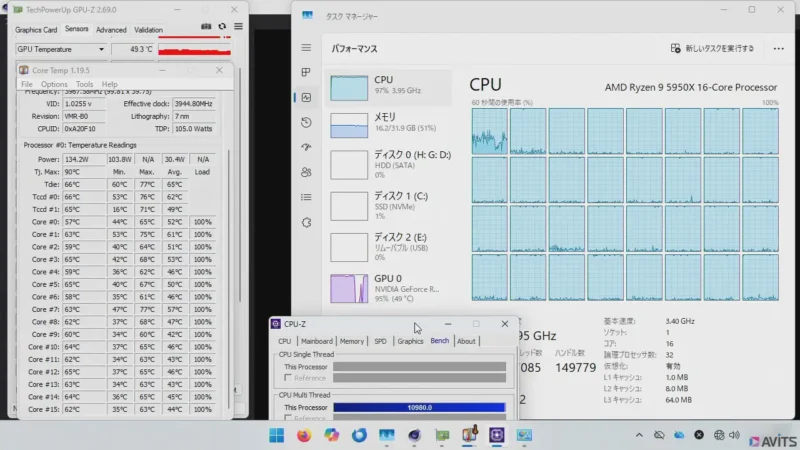Expand the GPU Temperature sensor dropdown
800x450 pixels.
click(x=101, y=48)
